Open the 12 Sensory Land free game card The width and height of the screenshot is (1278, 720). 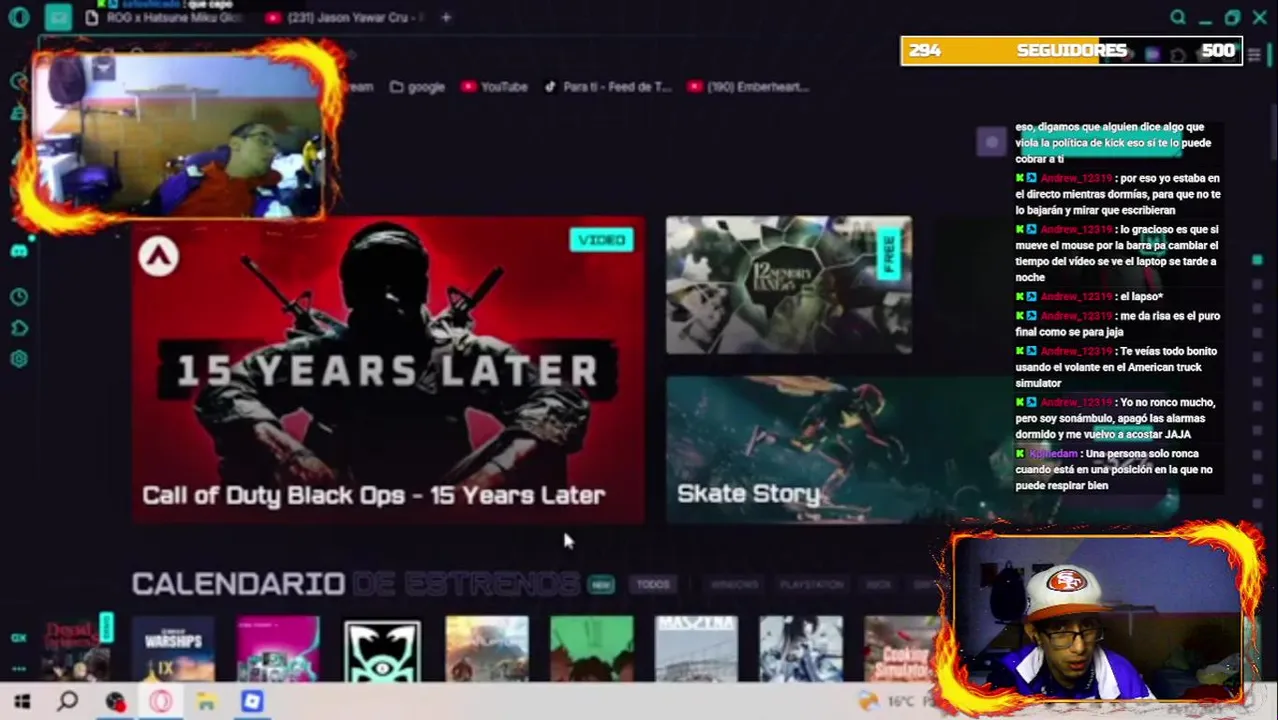pos(789,285)
